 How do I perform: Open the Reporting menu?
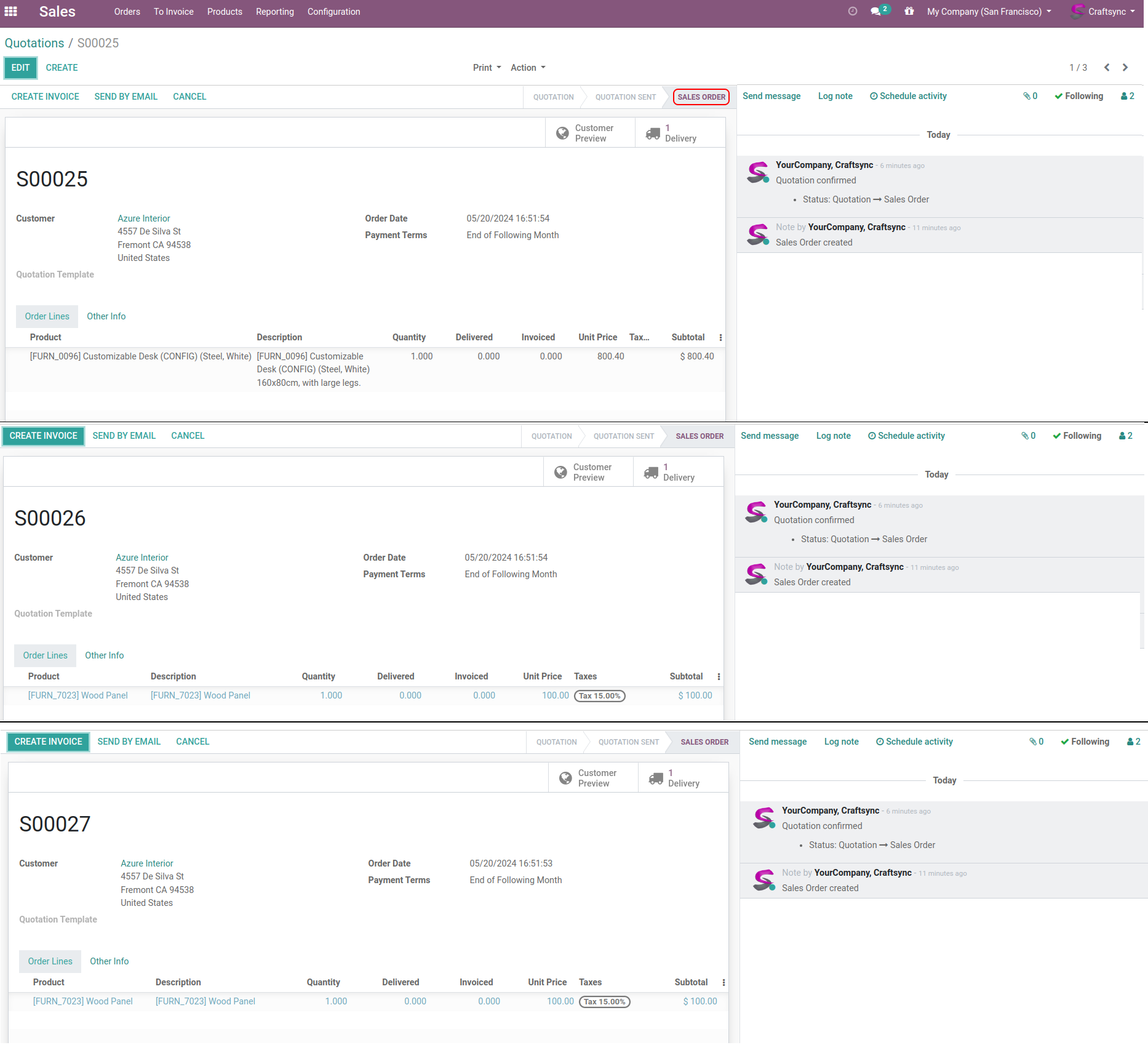click(x=274, y=12)
